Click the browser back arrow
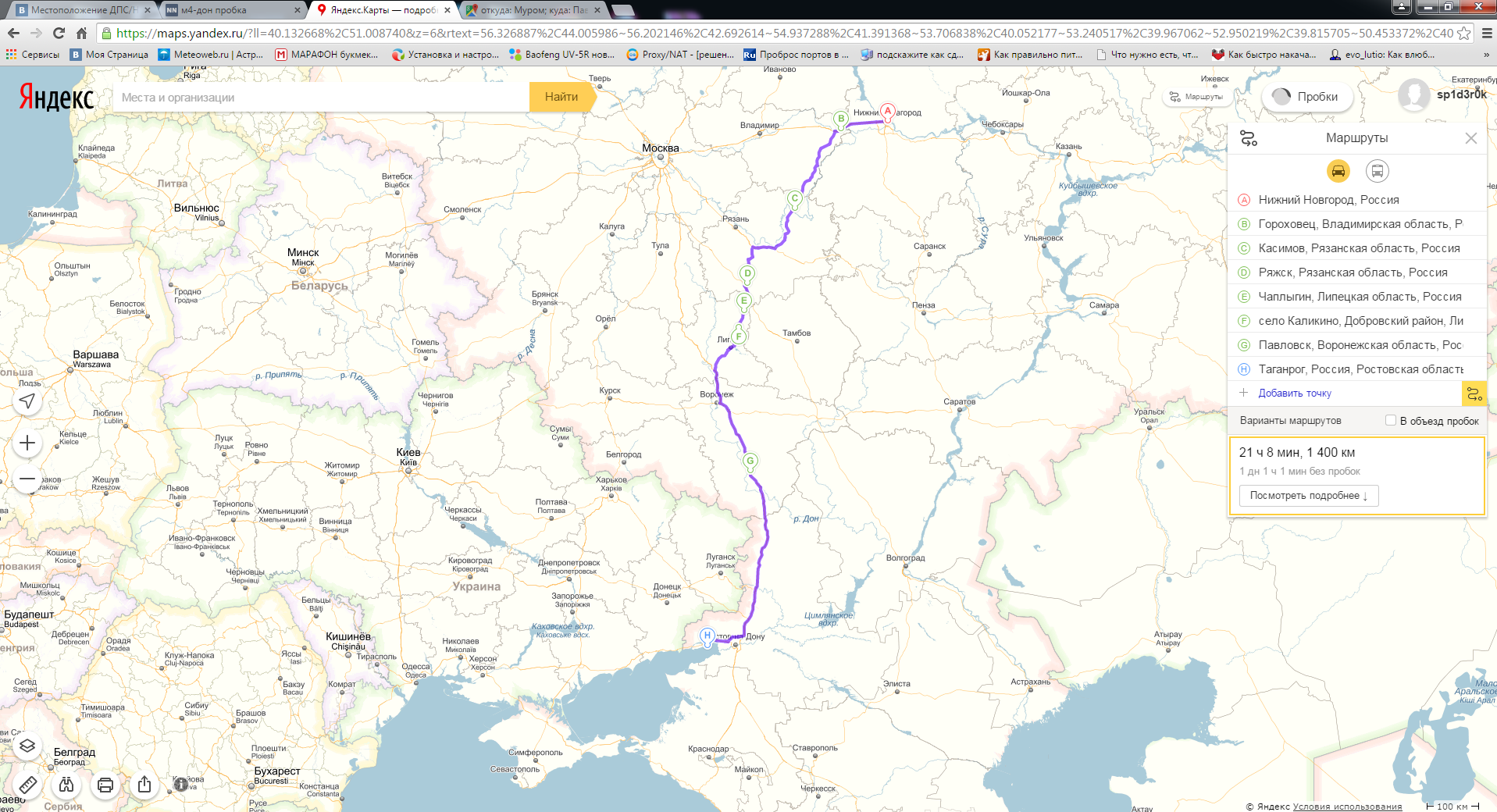The image size is (1497, 812). [13, 33]
